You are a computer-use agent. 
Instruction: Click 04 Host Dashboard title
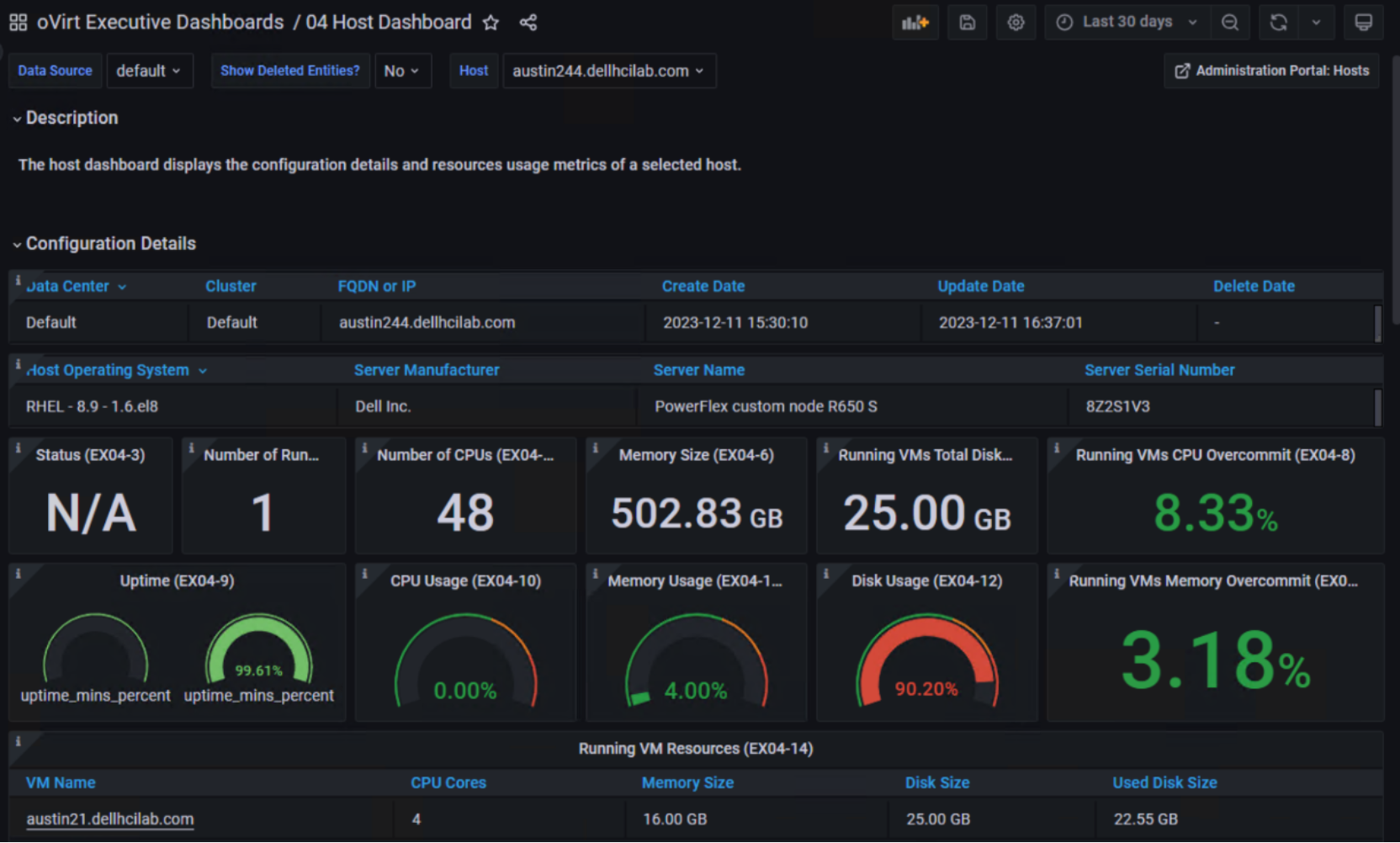389,23
